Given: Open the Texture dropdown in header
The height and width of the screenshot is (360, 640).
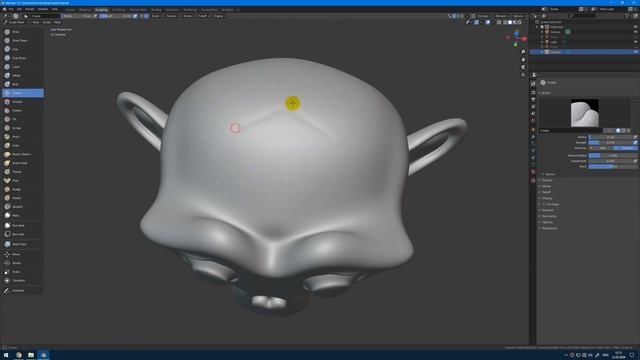Looking at the screenshot, I should (172, 16).
